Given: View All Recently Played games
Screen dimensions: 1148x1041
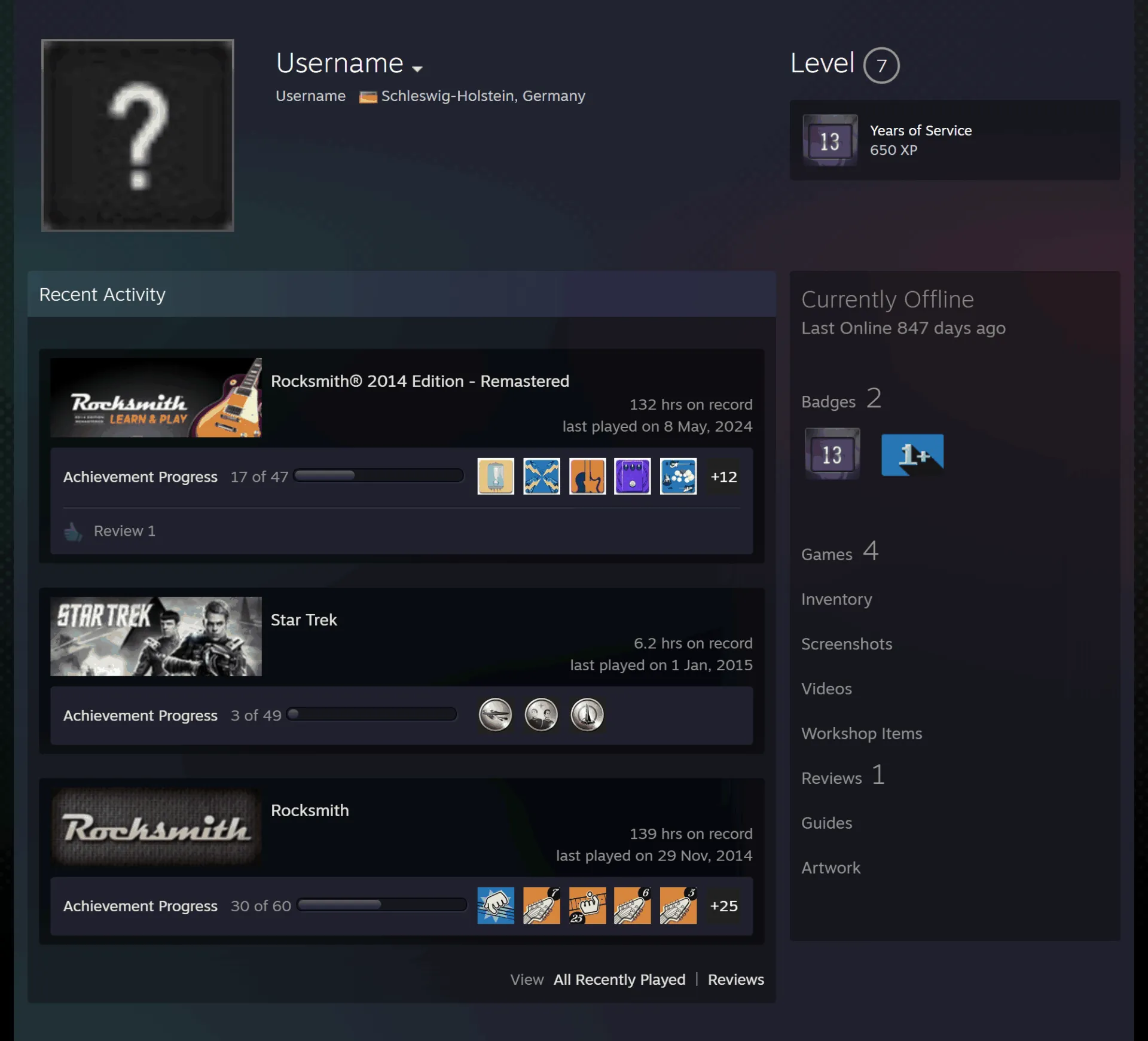Looking at the screenshot, I should (619, 979).
